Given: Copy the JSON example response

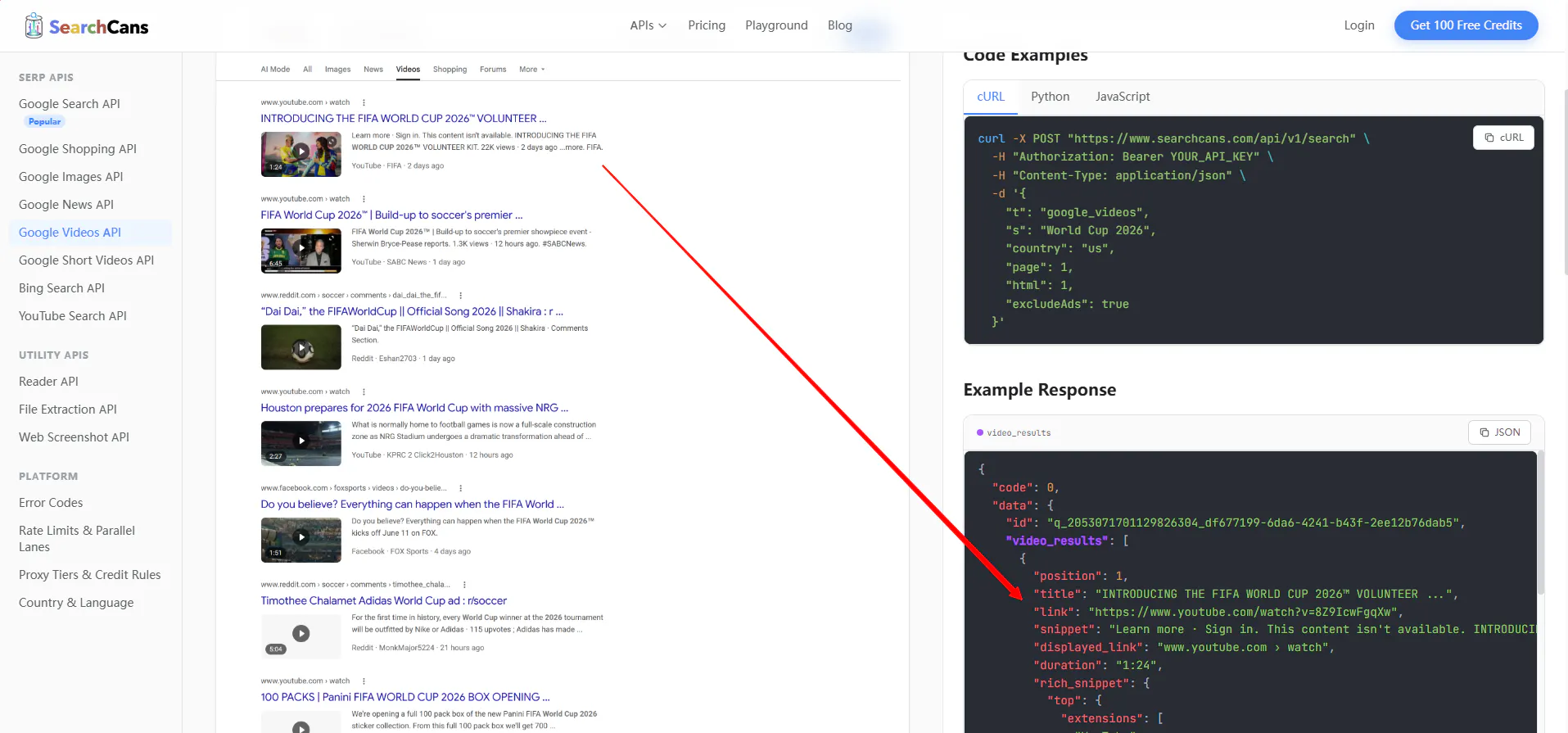Looking at the screenshot, I should click(1499, 432).
